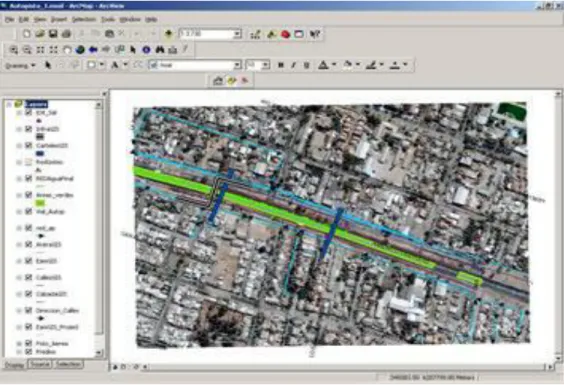Switch to the Source tab
Viewport: 564px width, 385px height.
click(40, 364)
